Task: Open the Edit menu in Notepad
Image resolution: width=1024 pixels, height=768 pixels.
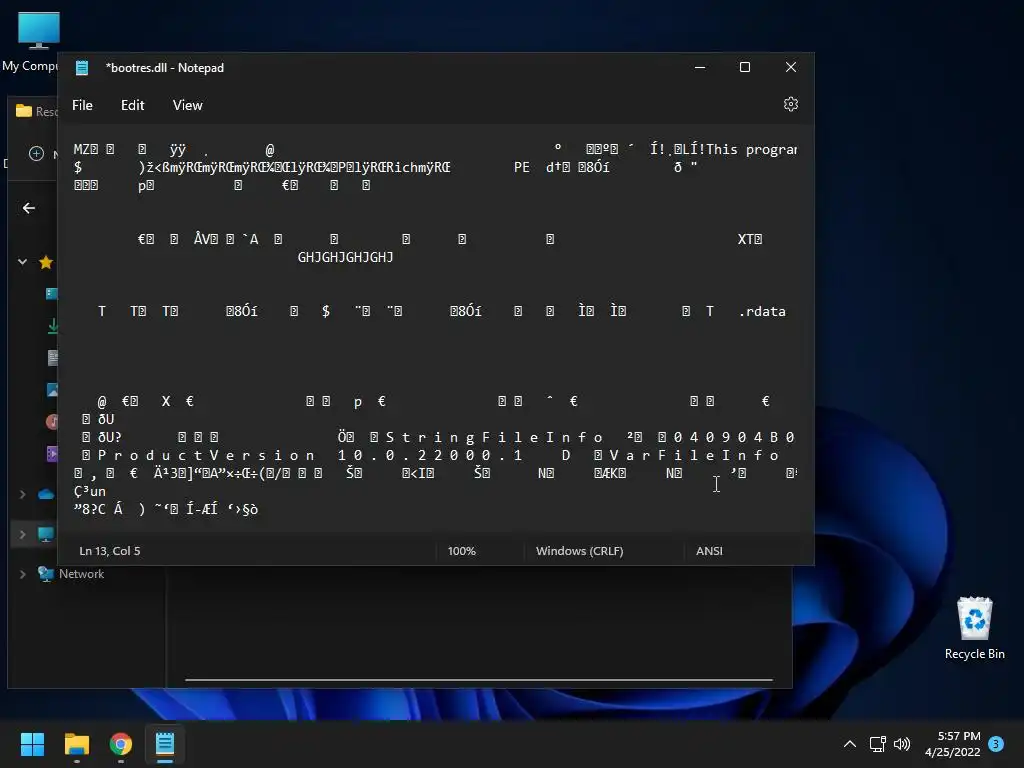Action: (x=133, y=105)
